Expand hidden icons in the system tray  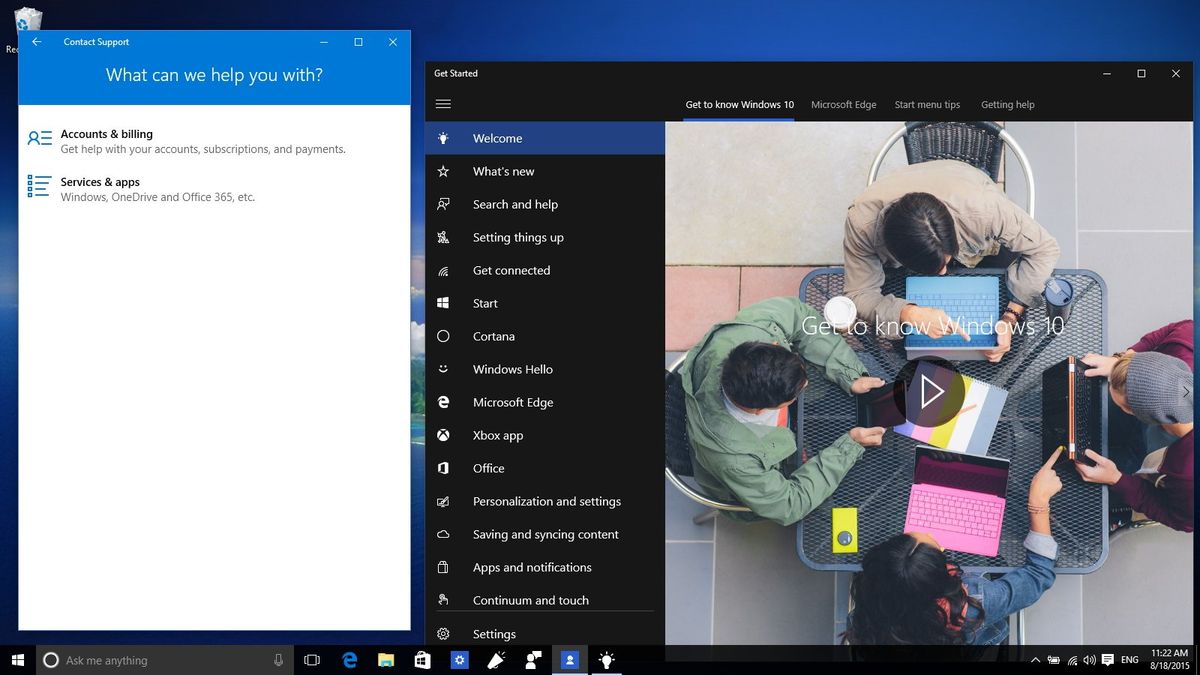click(1036, 660)
